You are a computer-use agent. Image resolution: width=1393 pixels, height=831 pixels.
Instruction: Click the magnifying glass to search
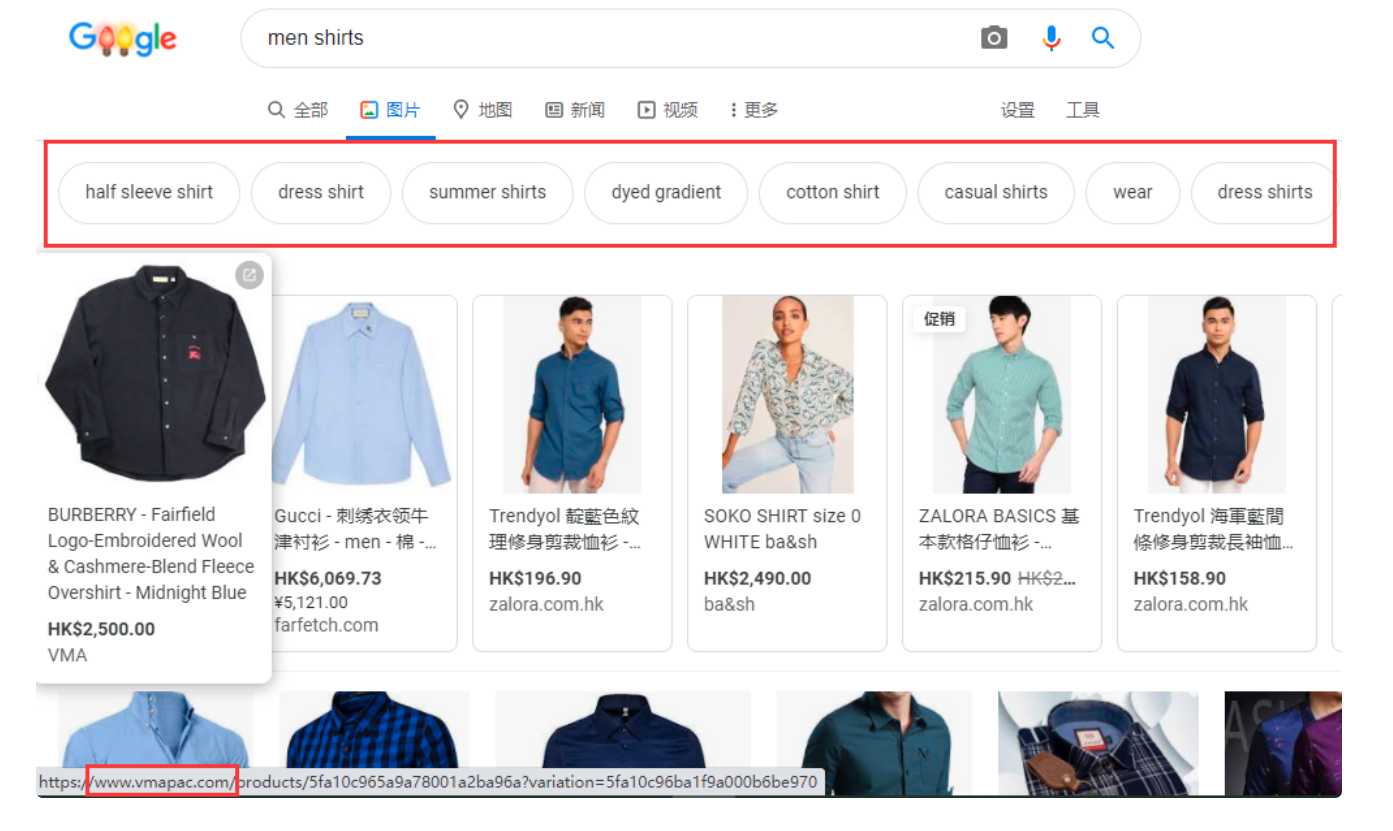[1102, 37]
